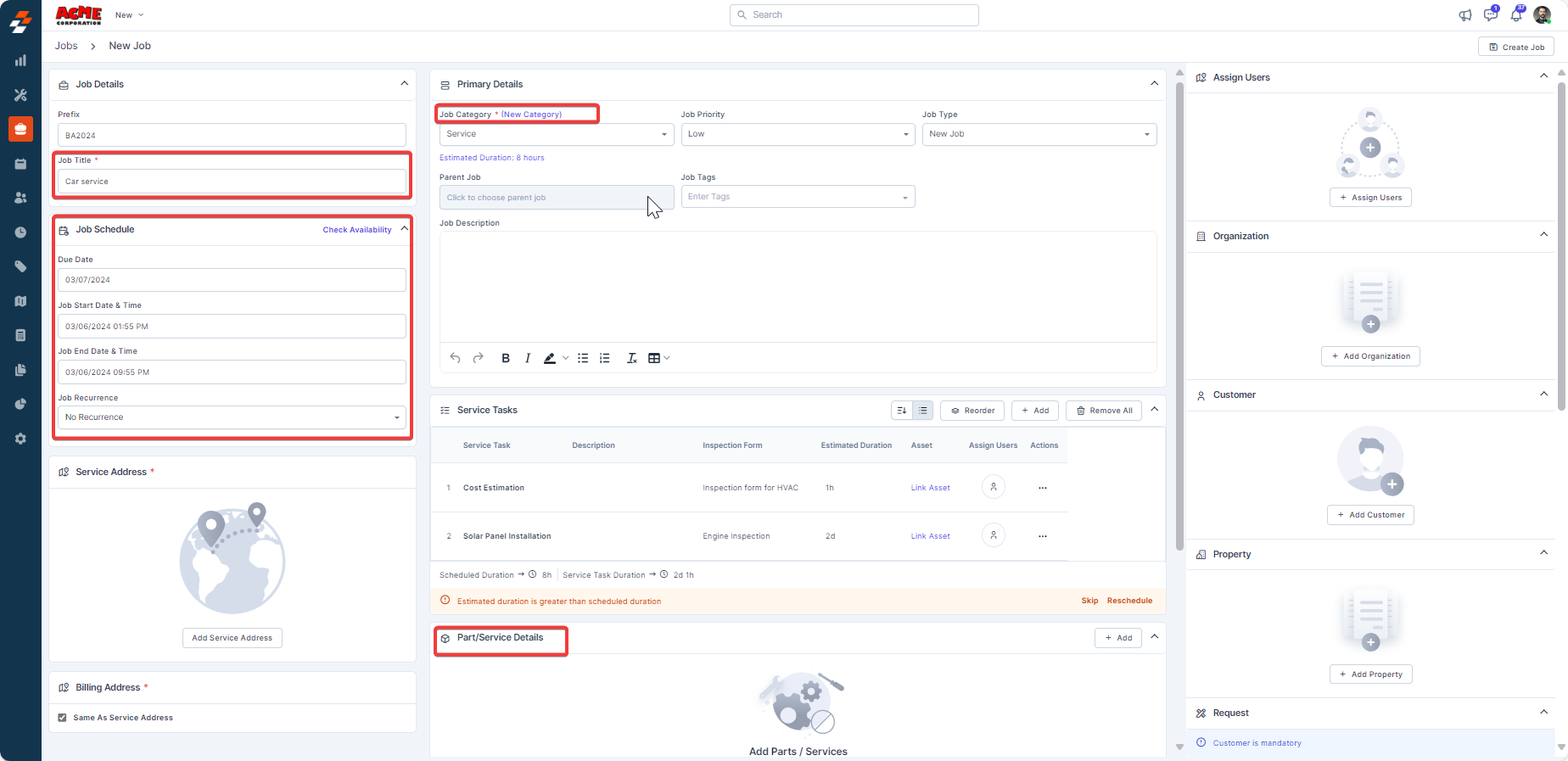Click the announcements megaphone icon
The image size is (1568, 761).
tap(1465, 15)
